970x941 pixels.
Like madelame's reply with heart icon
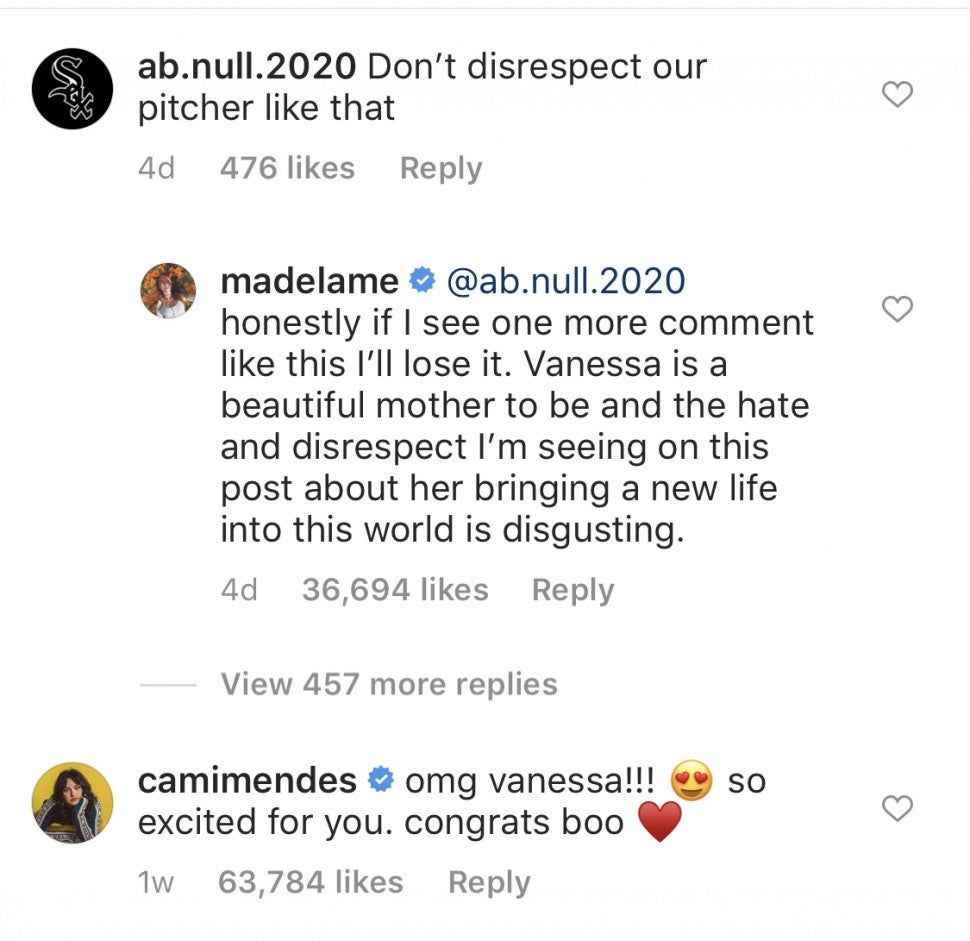tap(898, 310)
